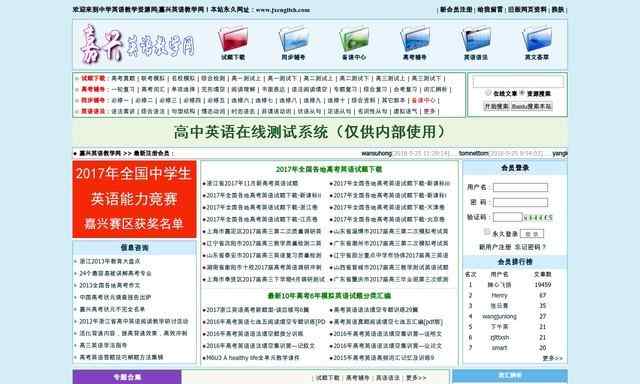This screenshot has width=640, height=384.
Task: Click bottom 试题下载 tab link
Action: tap(328, 378)
